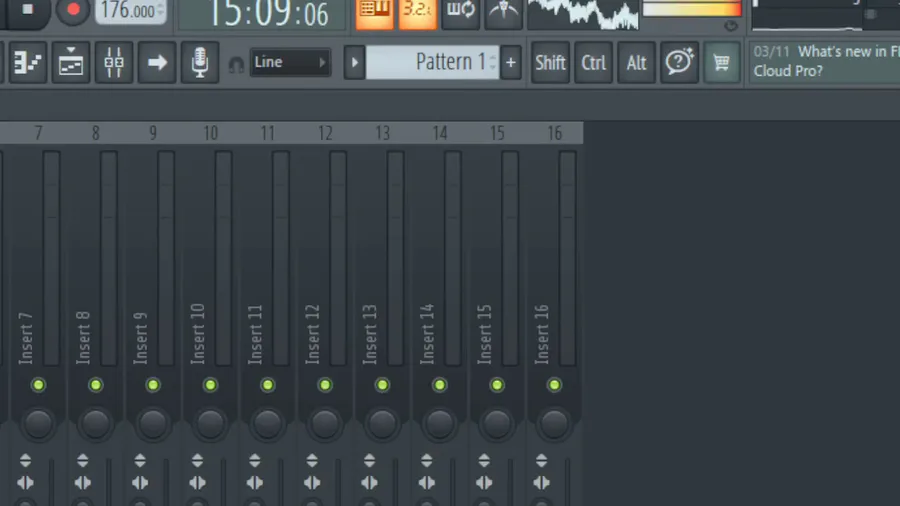900x506 pixels.
Task: Click Insert 7 left-right swap channels icon
Action: point(25,483)
